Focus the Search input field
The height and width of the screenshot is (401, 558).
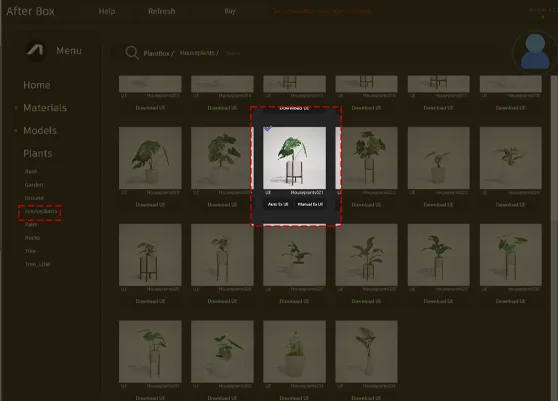[232, 53]
